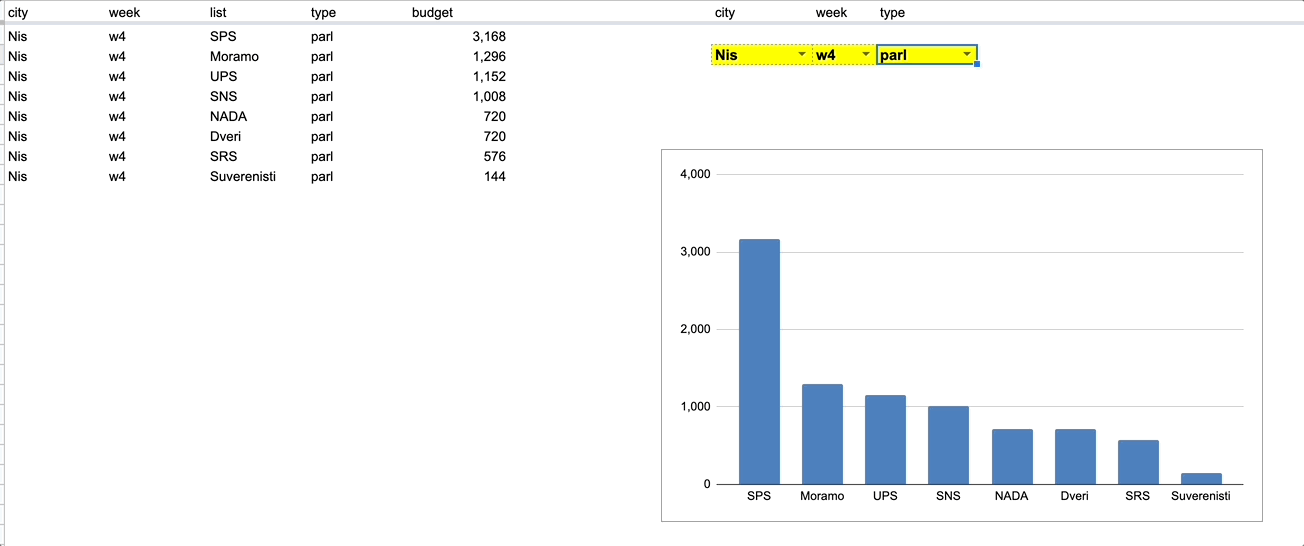Select the Moramo bar in the chart
Screen dimensions: 1304x546
coord(822,434)
